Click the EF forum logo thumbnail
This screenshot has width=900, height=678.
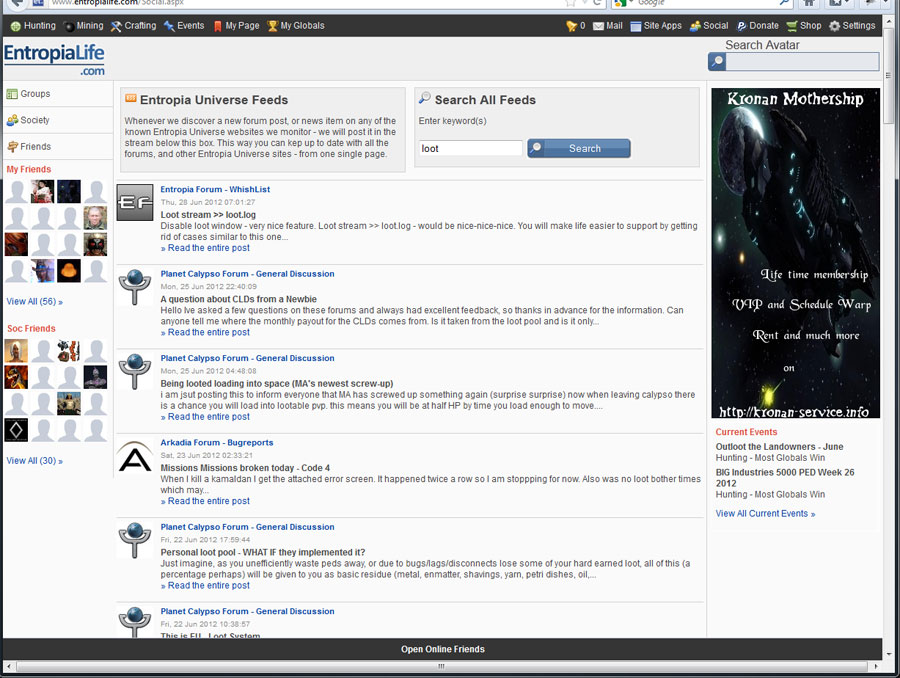coord(135,203)
